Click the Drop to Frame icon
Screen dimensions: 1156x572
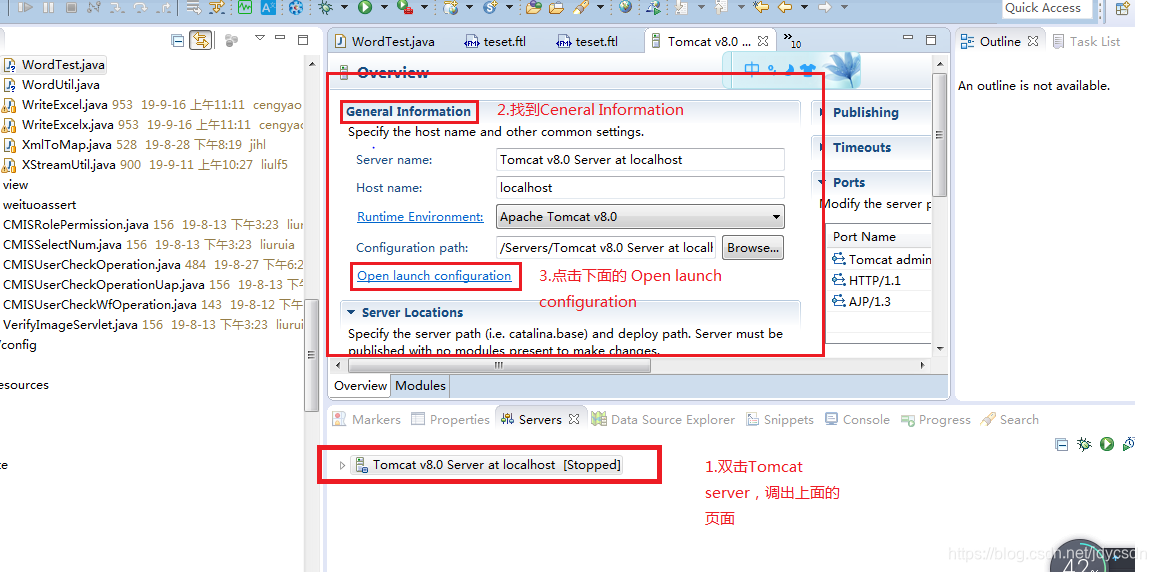[193, 7]
